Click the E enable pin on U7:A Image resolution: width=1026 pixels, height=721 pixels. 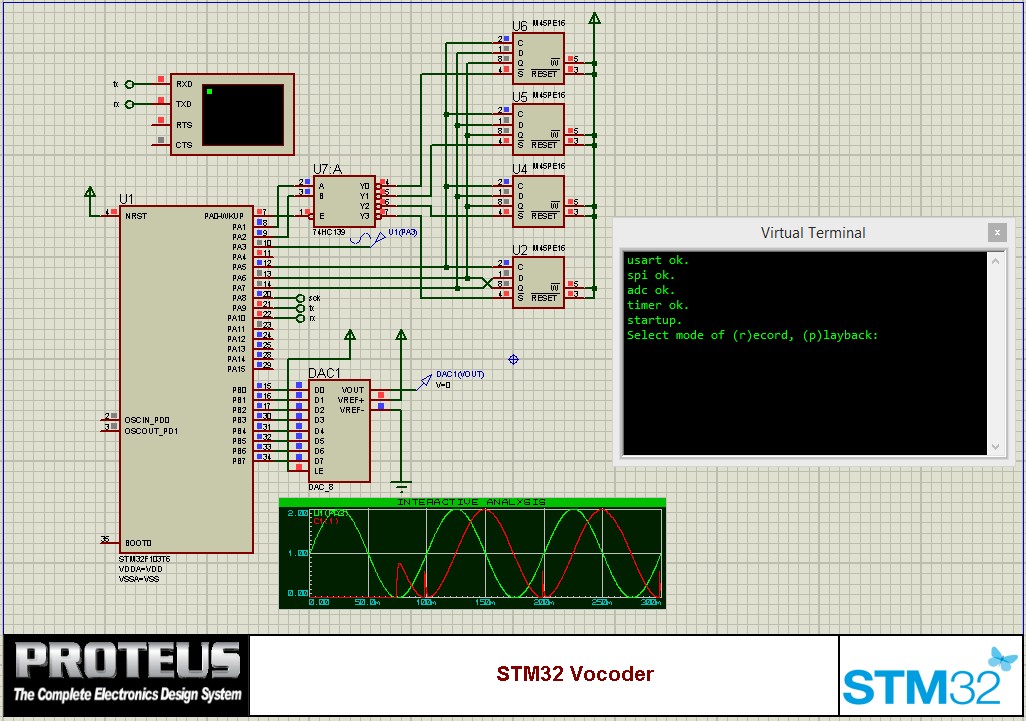321,216
